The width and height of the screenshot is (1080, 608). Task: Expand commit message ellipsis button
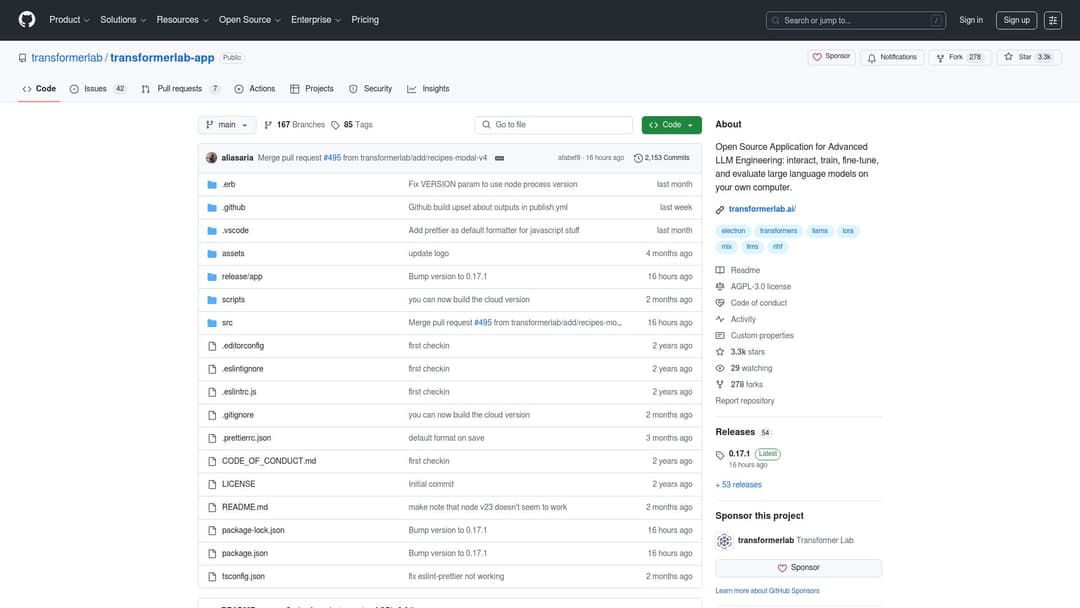pos(499,158)
